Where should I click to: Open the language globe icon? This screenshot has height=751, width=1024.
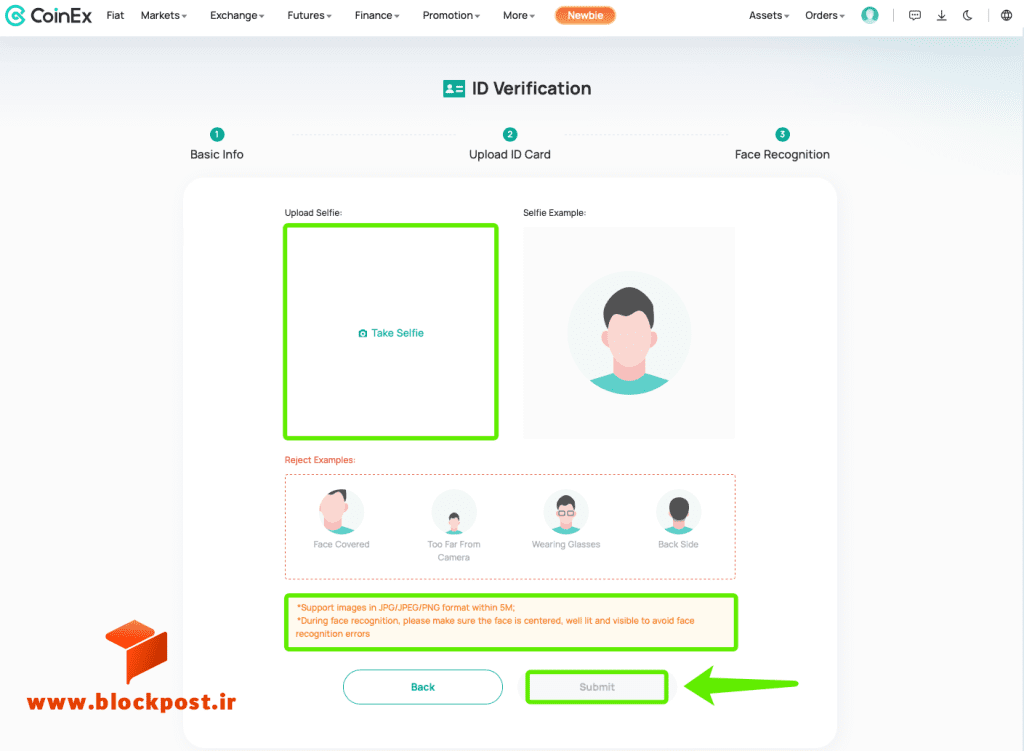(x=1006, y=15)
